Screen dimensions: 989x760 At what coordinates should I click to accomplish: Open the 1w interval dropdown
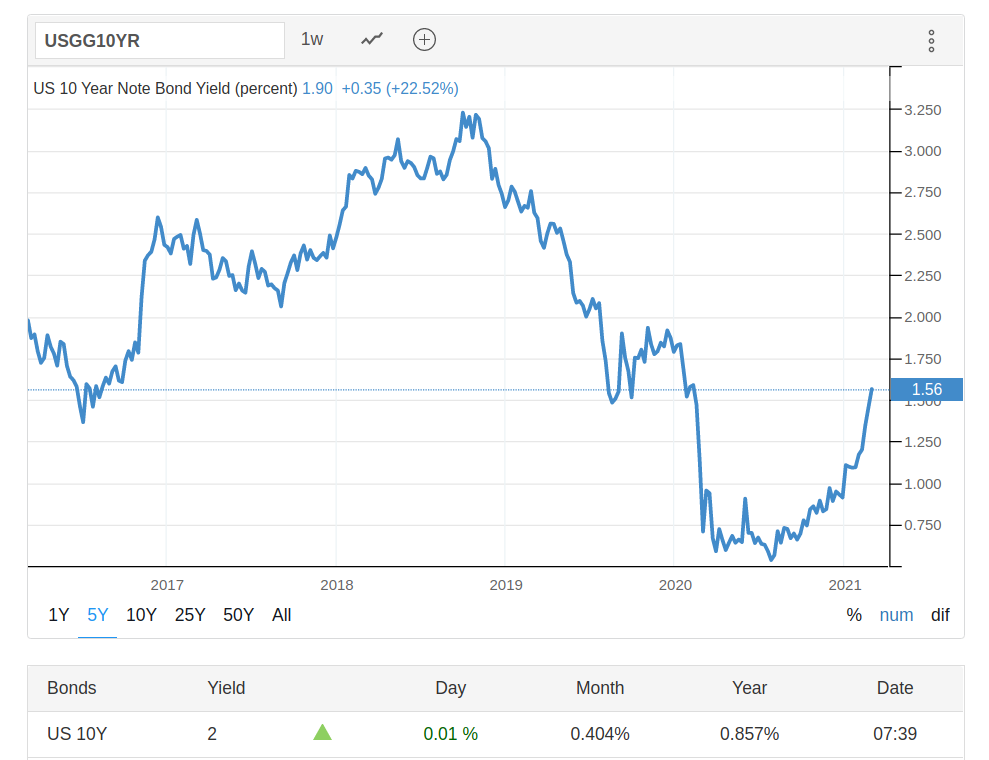312,40
